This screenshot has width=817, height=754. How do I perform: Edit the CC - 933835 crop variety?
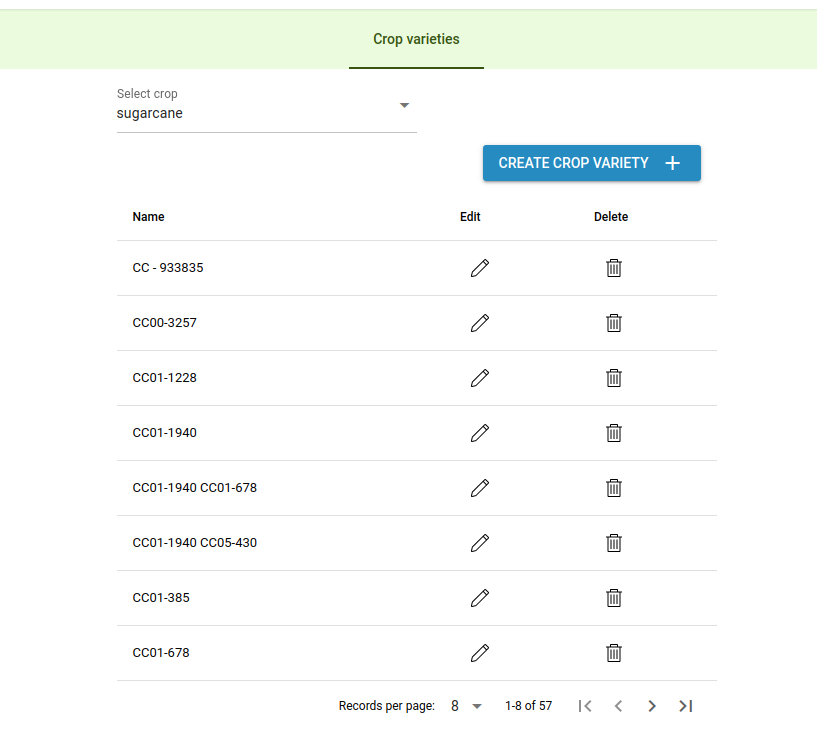tap(480, 268)
